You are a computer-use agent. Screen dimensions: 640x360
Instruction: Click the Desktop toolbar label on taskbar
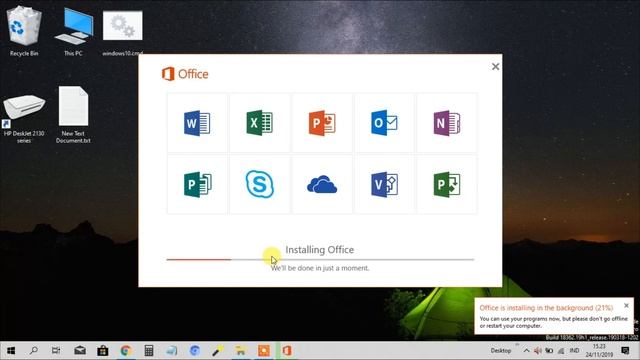click(x=501, y=351)
